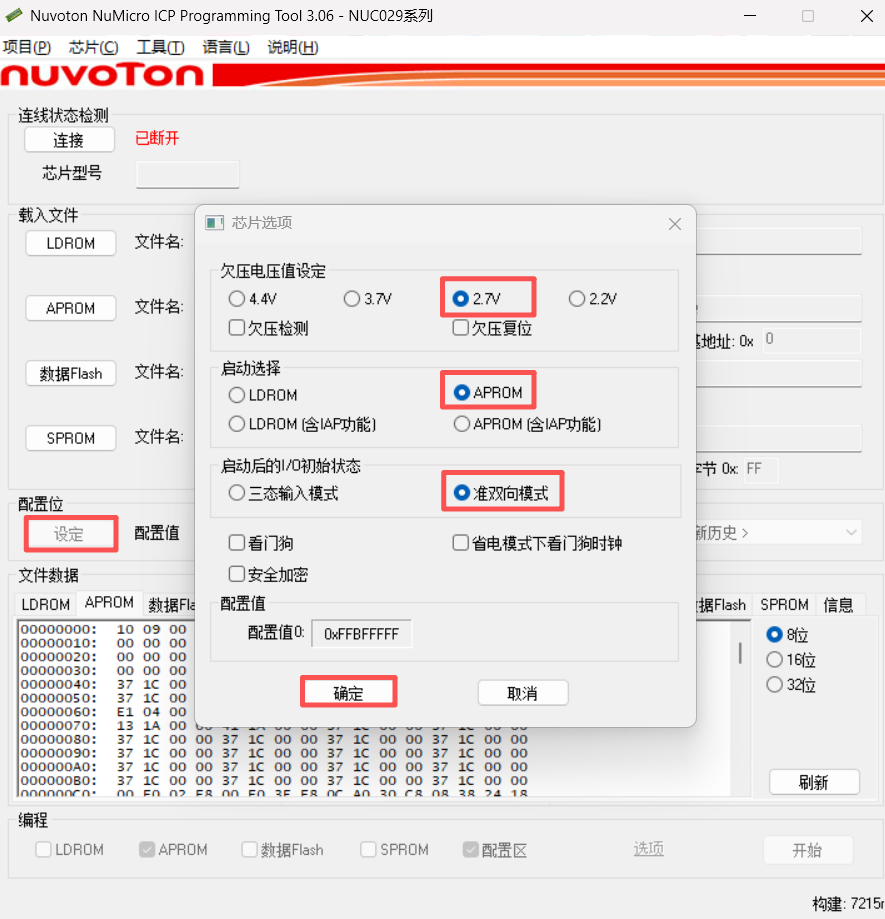Choose the 3.7V brown-out voltage radio
Image resolution: width=885 pixels, height=919 pixels.
[351, 299]
